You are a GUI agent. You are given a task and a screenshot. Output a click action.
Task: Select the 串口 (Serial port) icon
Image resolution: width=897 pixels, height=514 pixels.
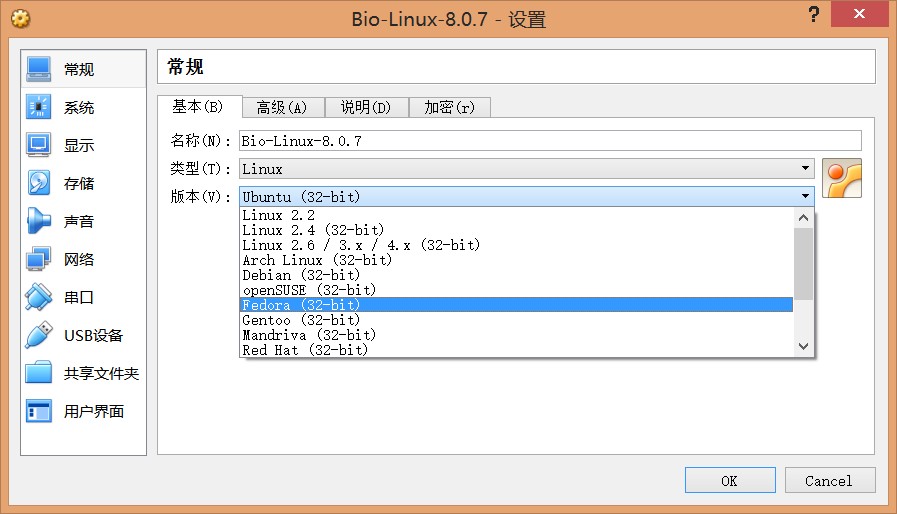click(x=38, y=297)
